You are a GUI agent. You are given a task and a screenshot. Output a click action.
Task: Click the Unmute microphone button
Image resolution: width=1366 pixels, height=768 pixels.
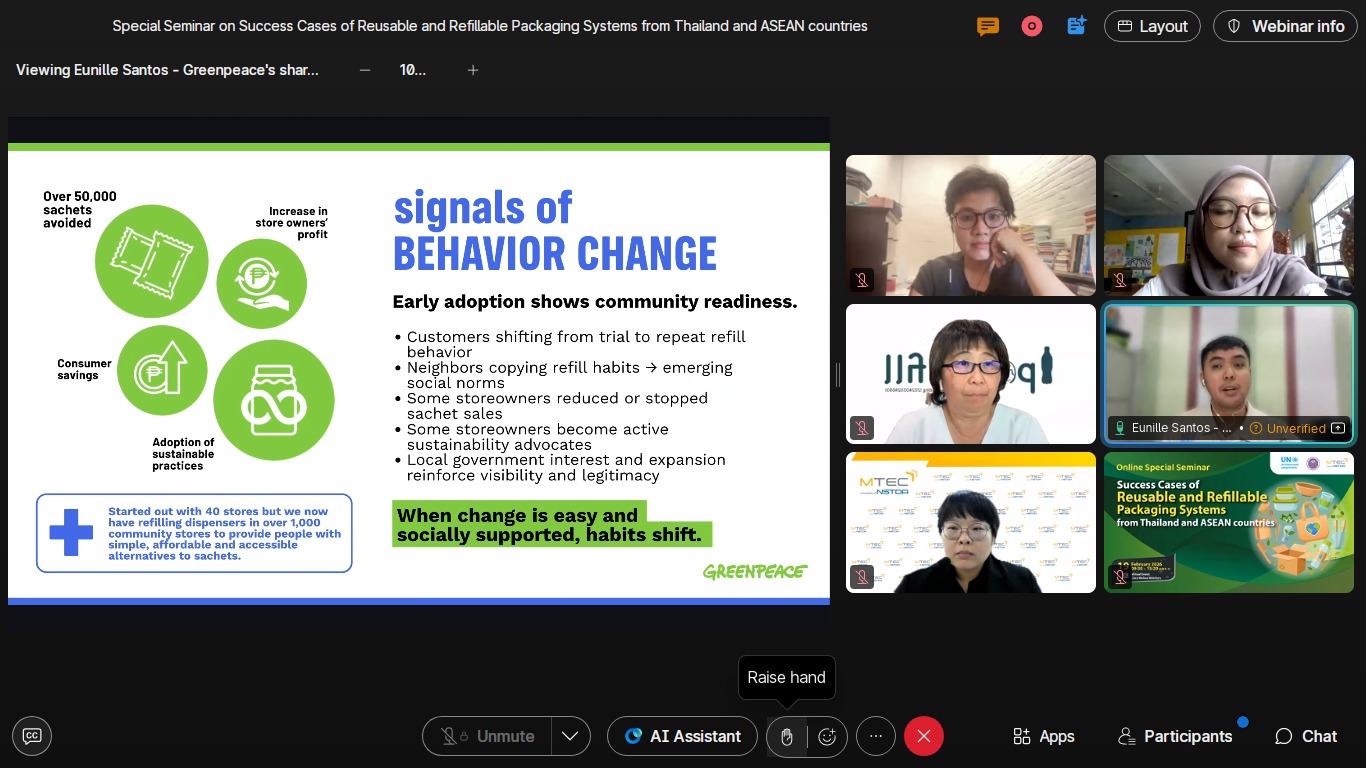point(488,737)
